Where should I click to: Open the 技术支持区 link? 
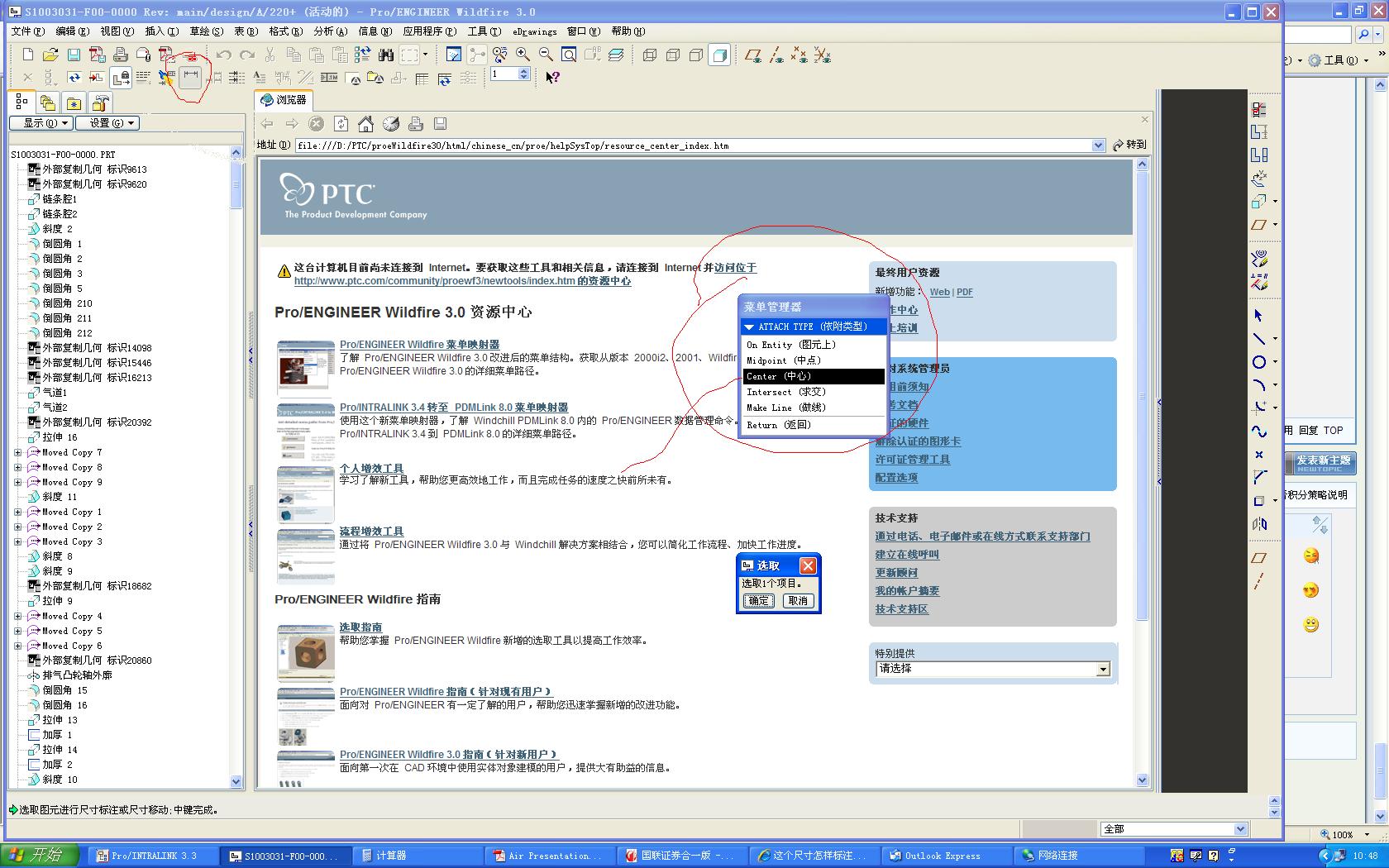point(902,609)
